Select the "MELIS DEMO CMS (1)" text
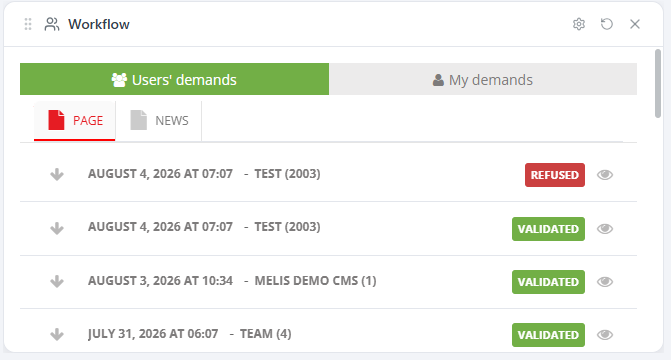 pyautogui.click(x=315, y=281)
